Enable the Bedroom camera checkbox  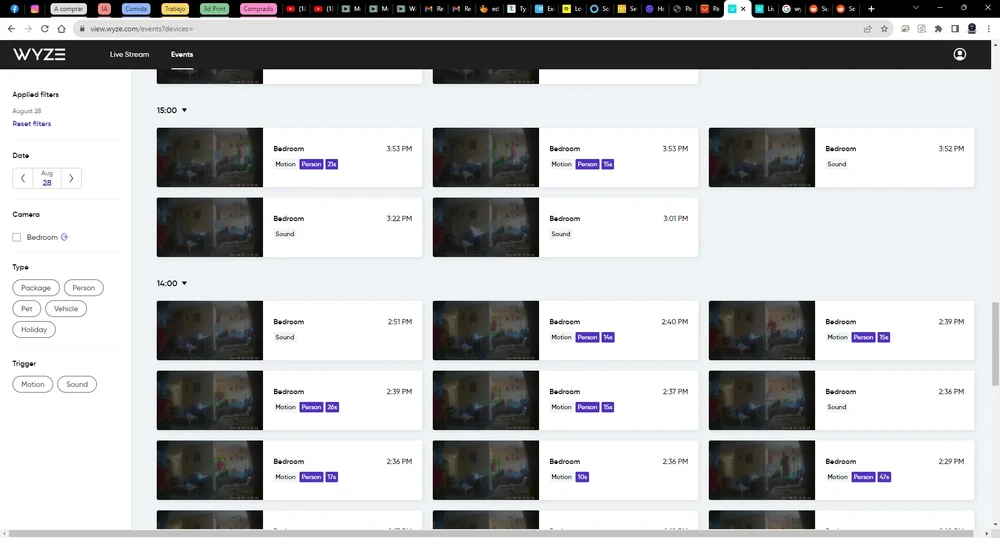[x=17, y=237]
